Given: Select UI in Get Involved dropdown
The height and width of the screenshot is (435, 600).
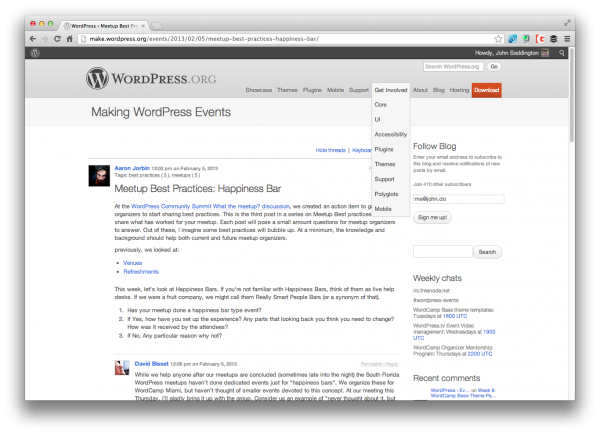Looking at the screenshot, I should click(x=377, y=119).
